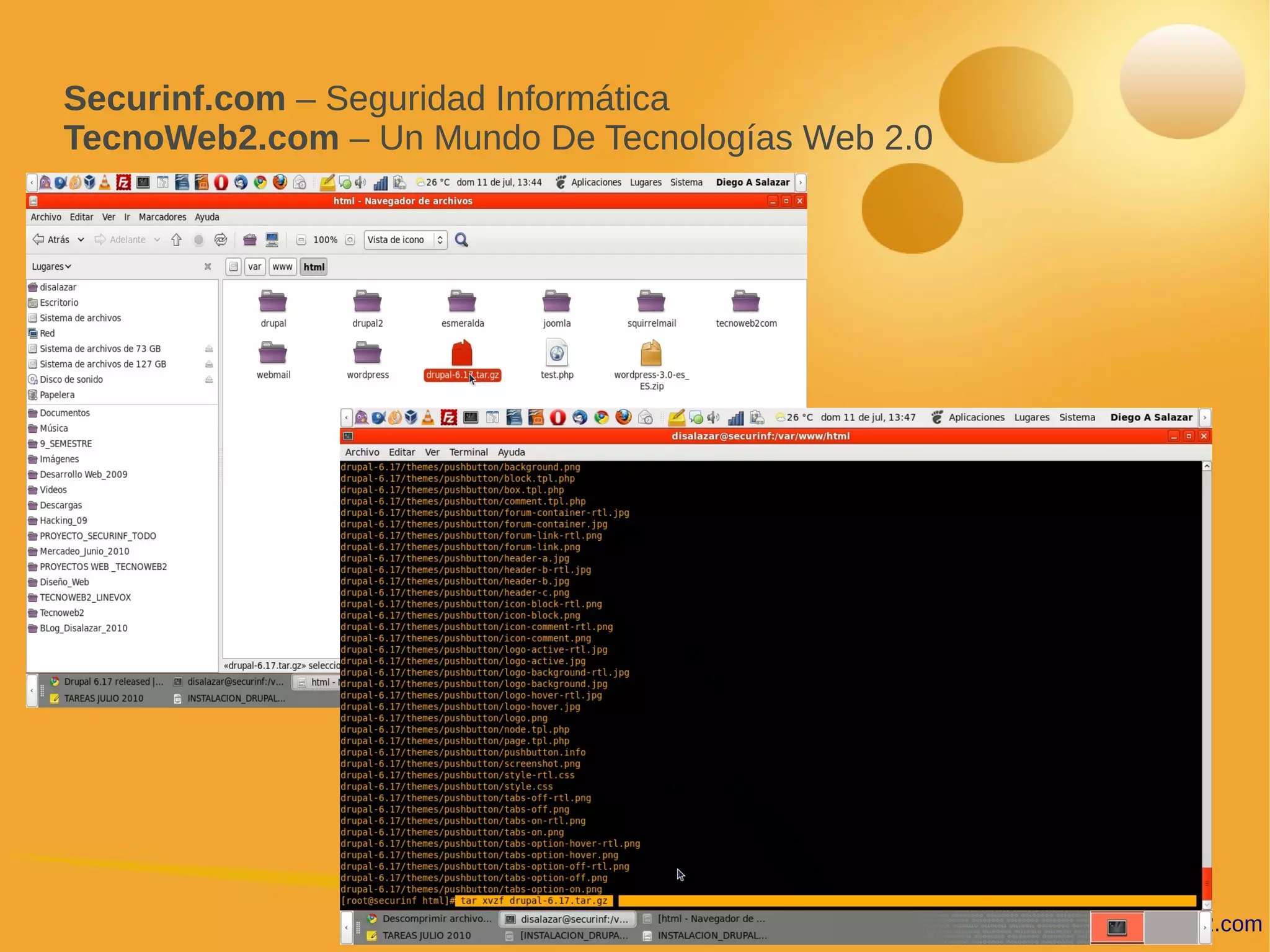
Task: Select the drupal-6.17.tar.gz archive file
Action: pyautogui.click(x=462, y=354)
